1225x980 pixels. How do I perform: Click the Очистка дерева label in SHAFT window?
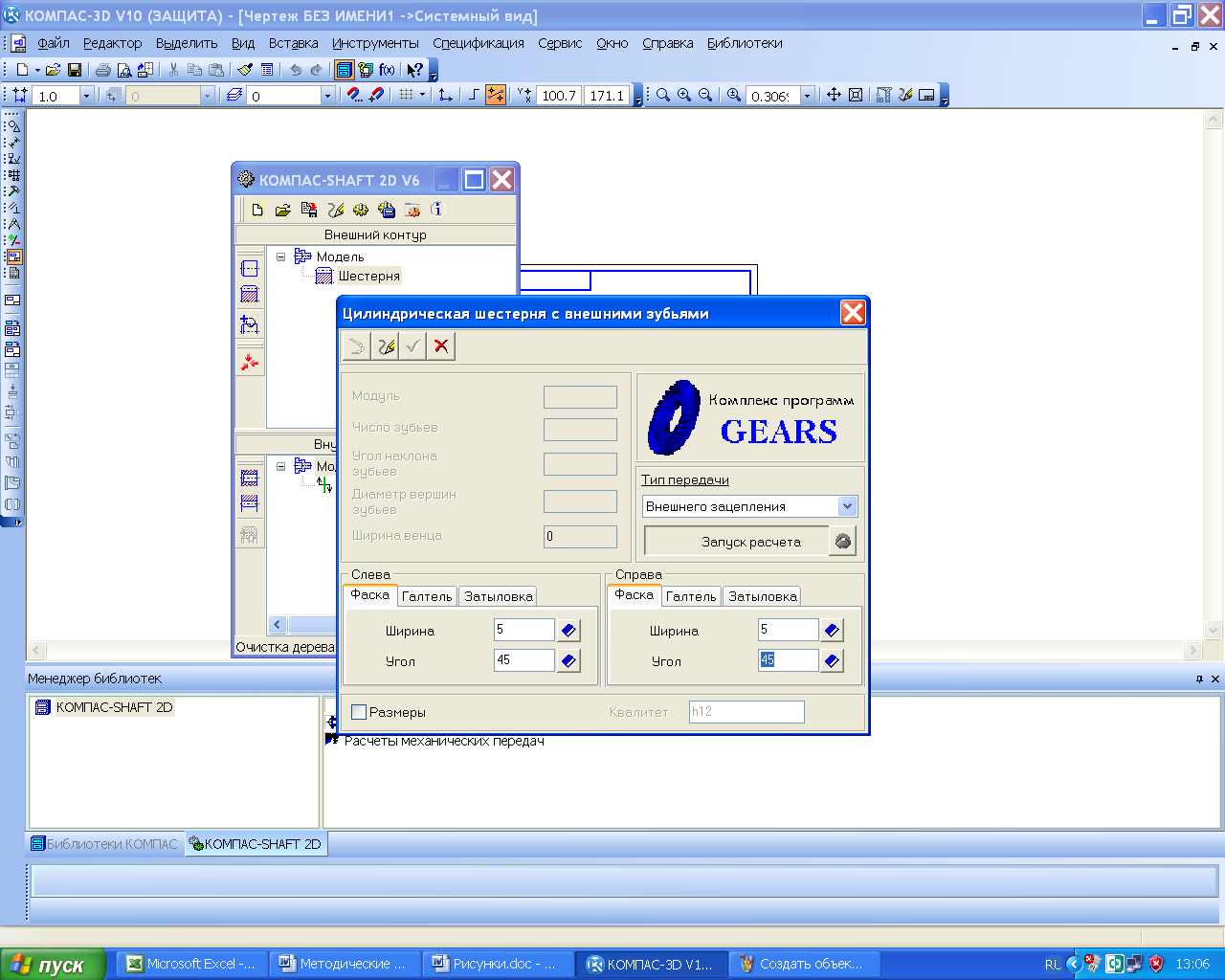285,647
